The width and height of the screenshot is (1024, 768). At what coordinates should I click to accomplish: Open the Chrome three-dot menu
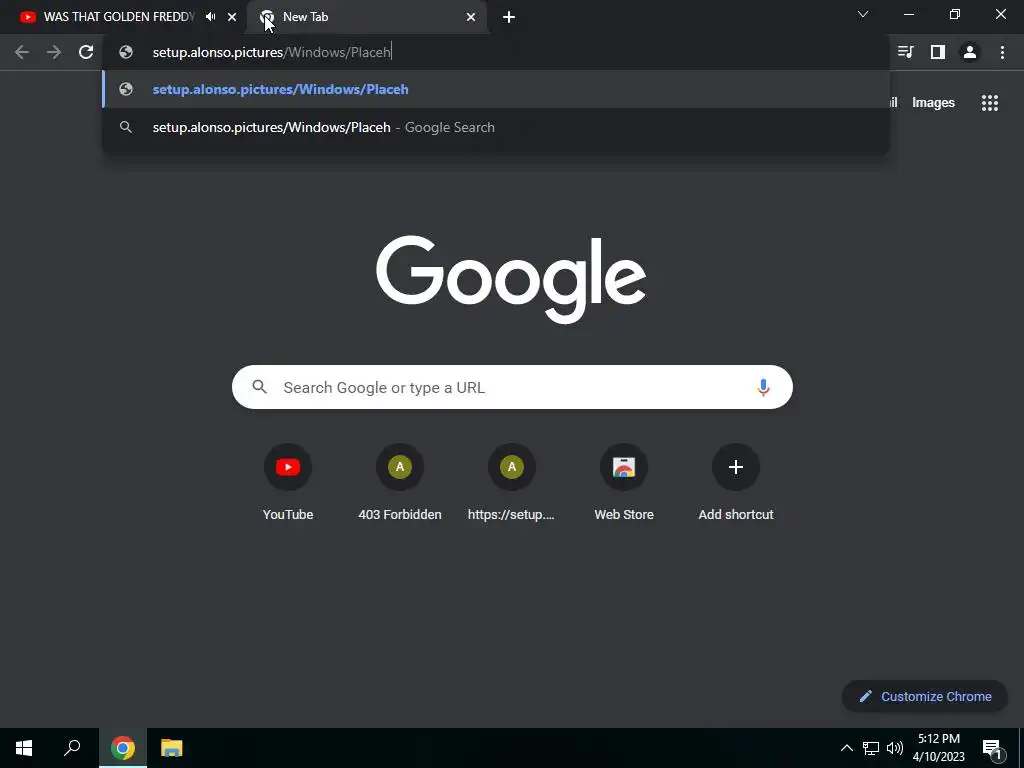tap(1002, 52)
